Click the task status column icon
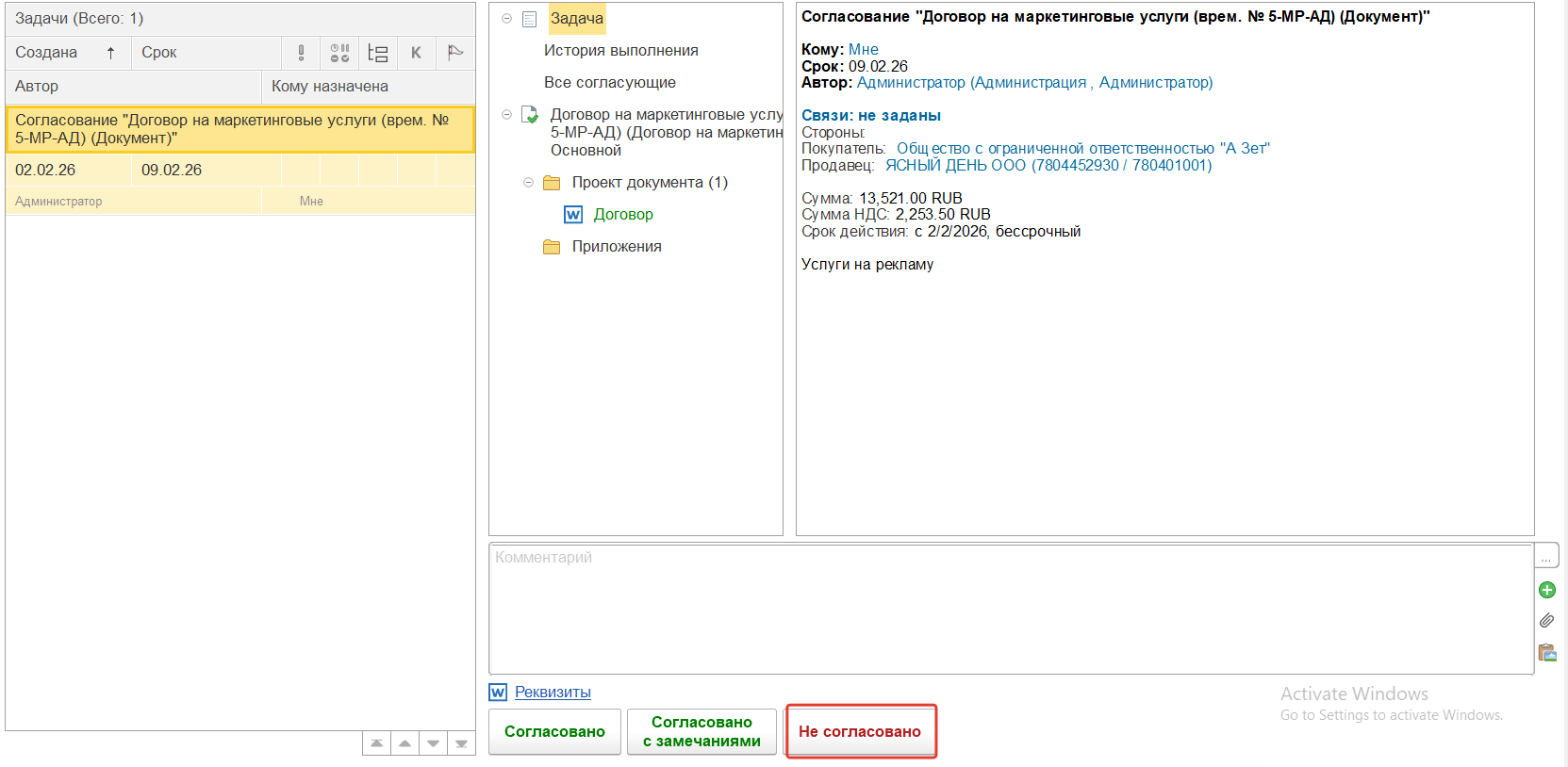1568x767 pixels. (x=339, y=53)
